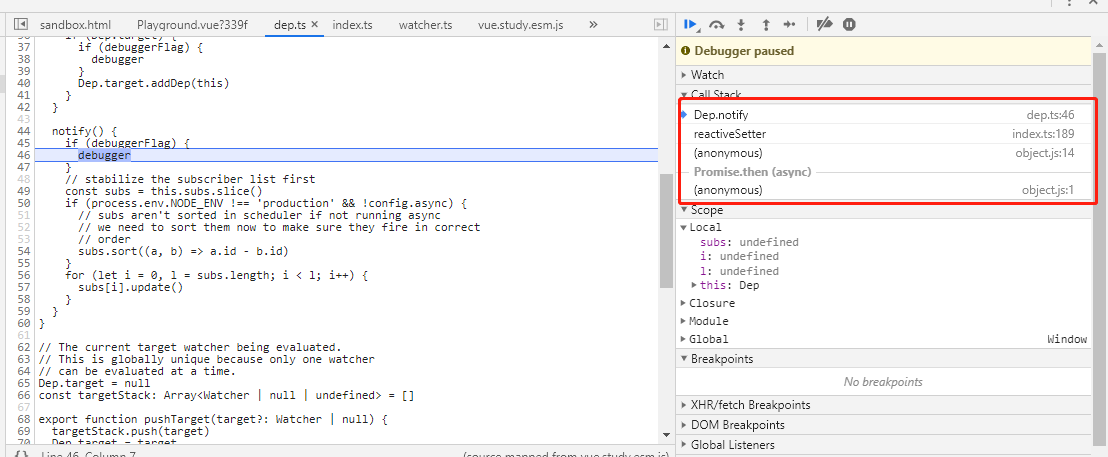Image resolution: width=1108 pixels, height=457 pixels.
Task: Click the Step icon in debugger toolbar
Action: (789, 24)
